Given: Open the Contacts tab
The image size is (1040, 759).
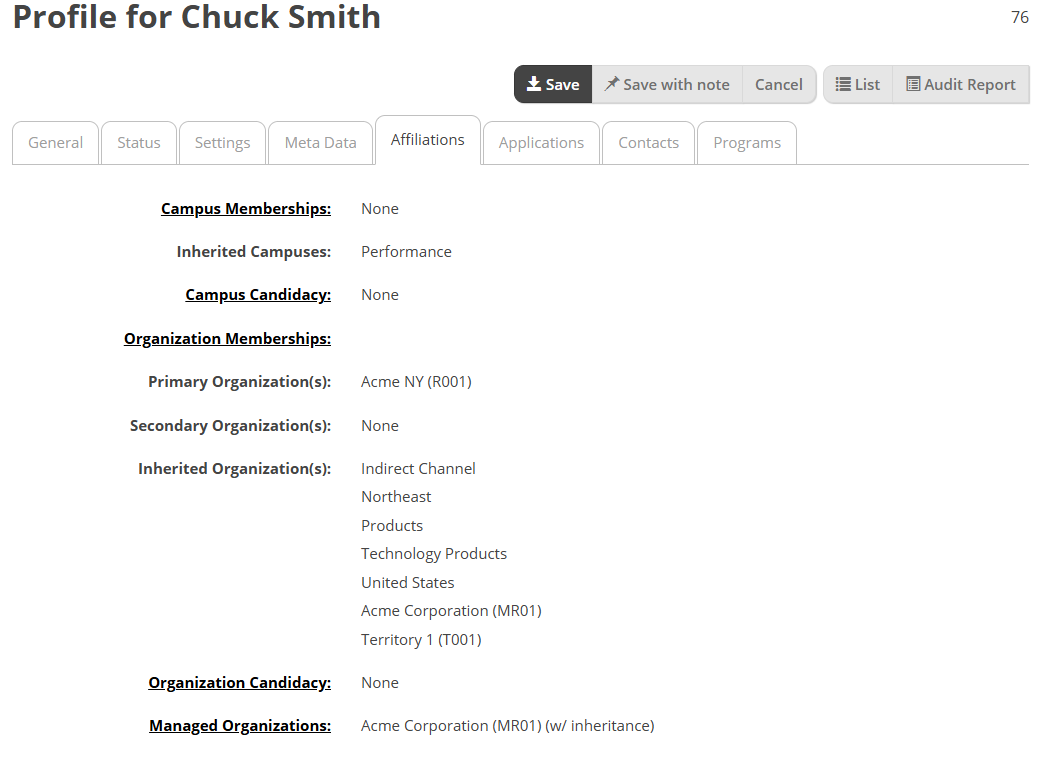Looking at the screenshot, I should (649, 143).
